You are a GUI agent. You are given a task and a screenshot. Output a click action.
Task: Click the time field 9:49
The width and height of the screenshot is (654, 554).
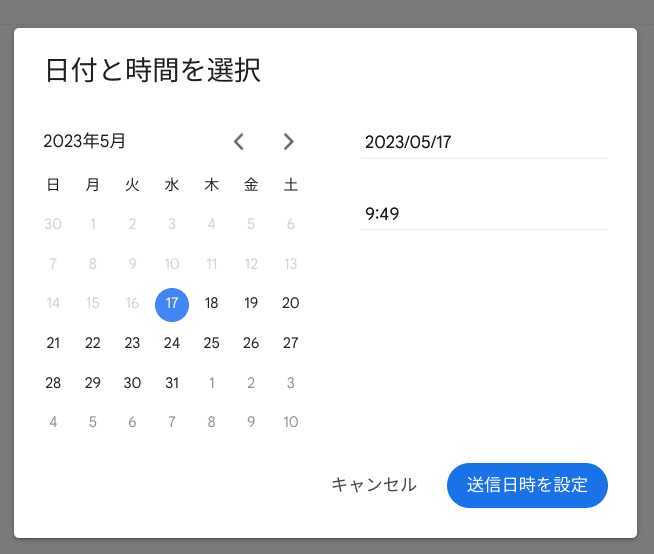point(483,214)
